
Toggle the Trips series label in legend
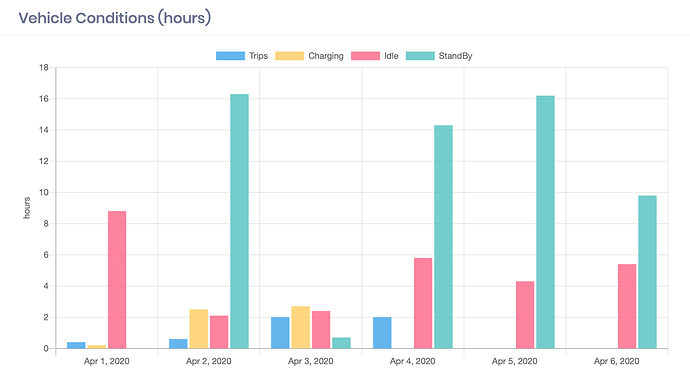click(x=258, y=56)
